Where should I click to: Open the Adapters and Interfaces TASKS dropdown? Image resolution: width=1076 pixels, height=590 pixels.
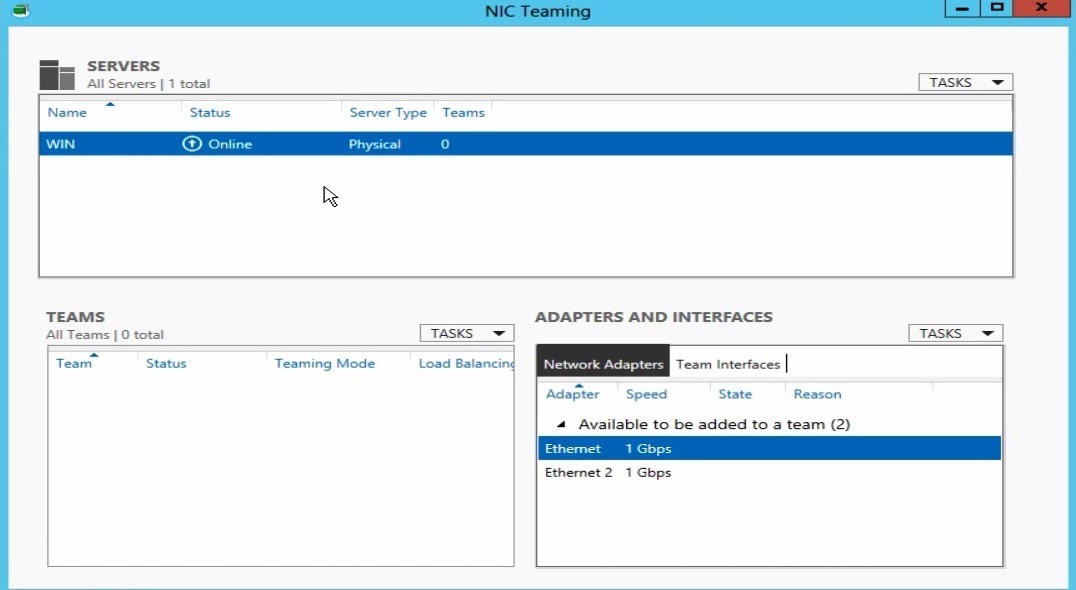click(955, 333)
